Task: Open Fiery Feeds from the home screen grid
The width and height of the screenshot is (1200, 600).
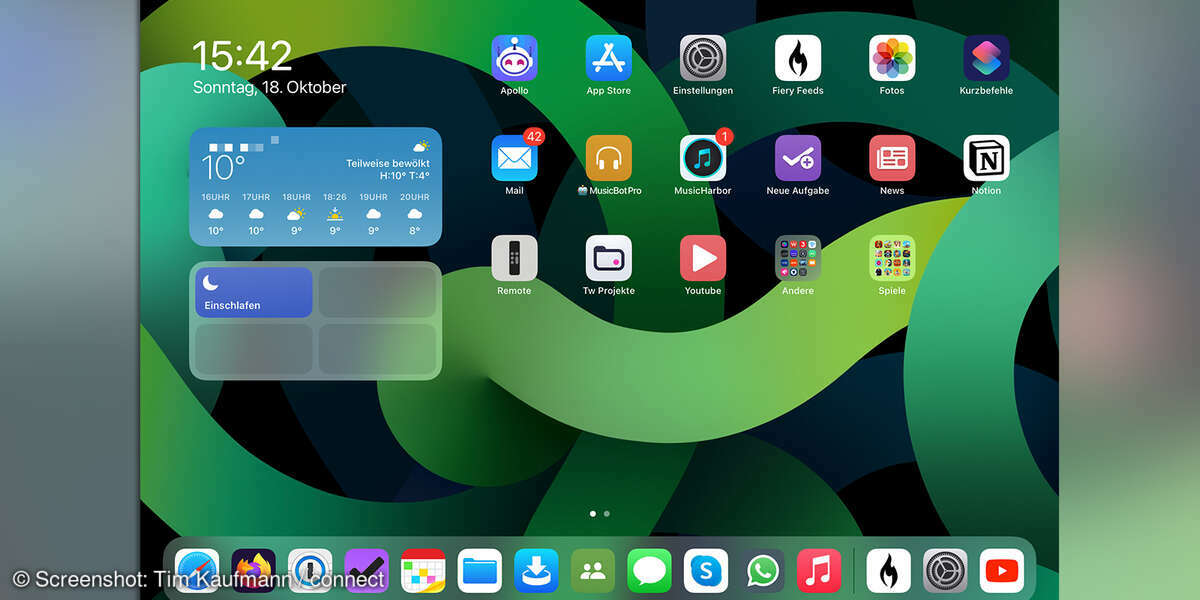Action: [x=798, y=58]
